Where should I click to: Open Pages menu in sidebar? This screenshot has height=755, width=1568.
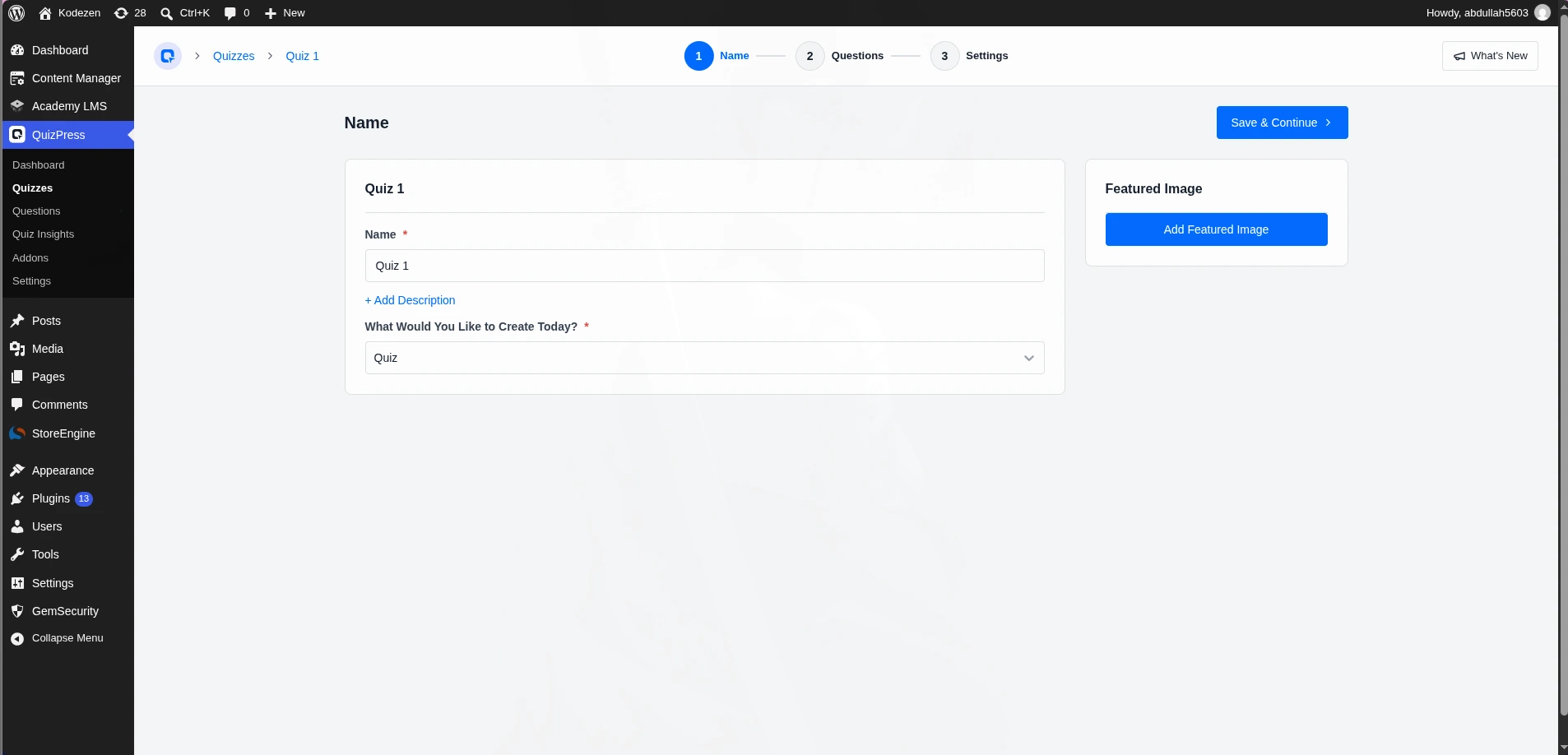click(67, 377)
